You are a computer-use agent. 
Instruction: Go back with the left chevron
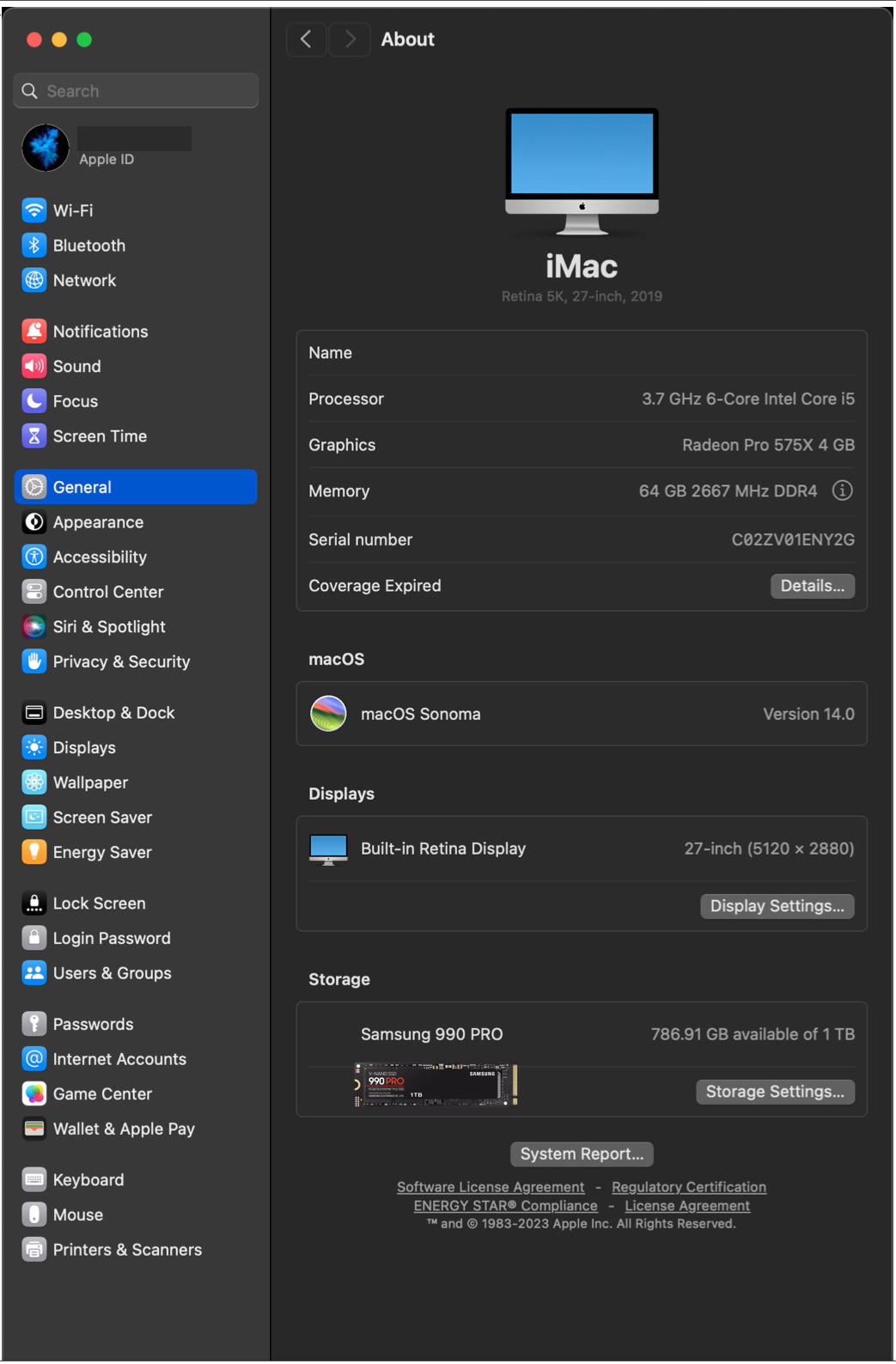[306, 40]
